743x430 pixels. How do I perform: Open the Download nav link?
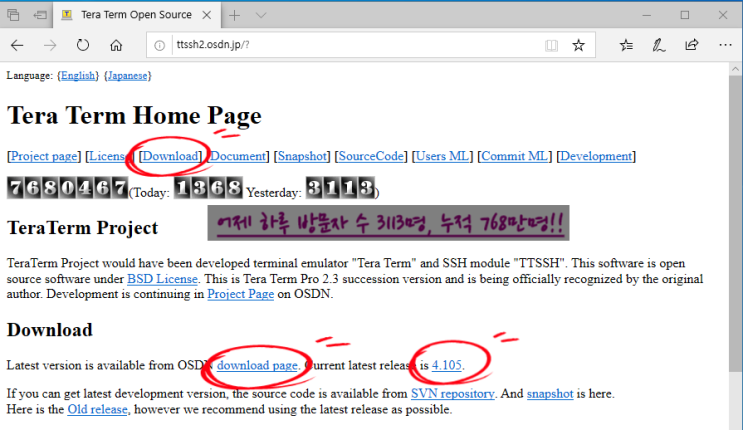(170, 156)
